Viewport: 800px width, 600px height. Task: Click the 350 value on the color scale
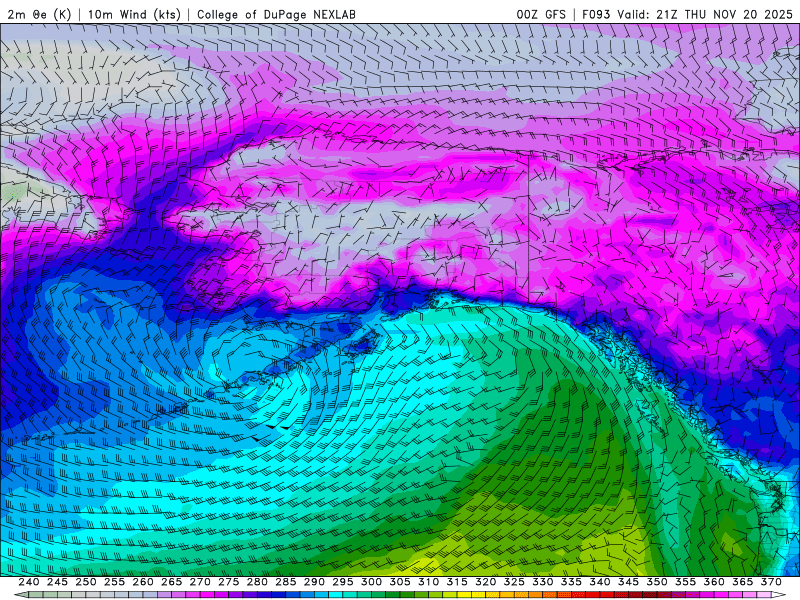tap(658, 582)
